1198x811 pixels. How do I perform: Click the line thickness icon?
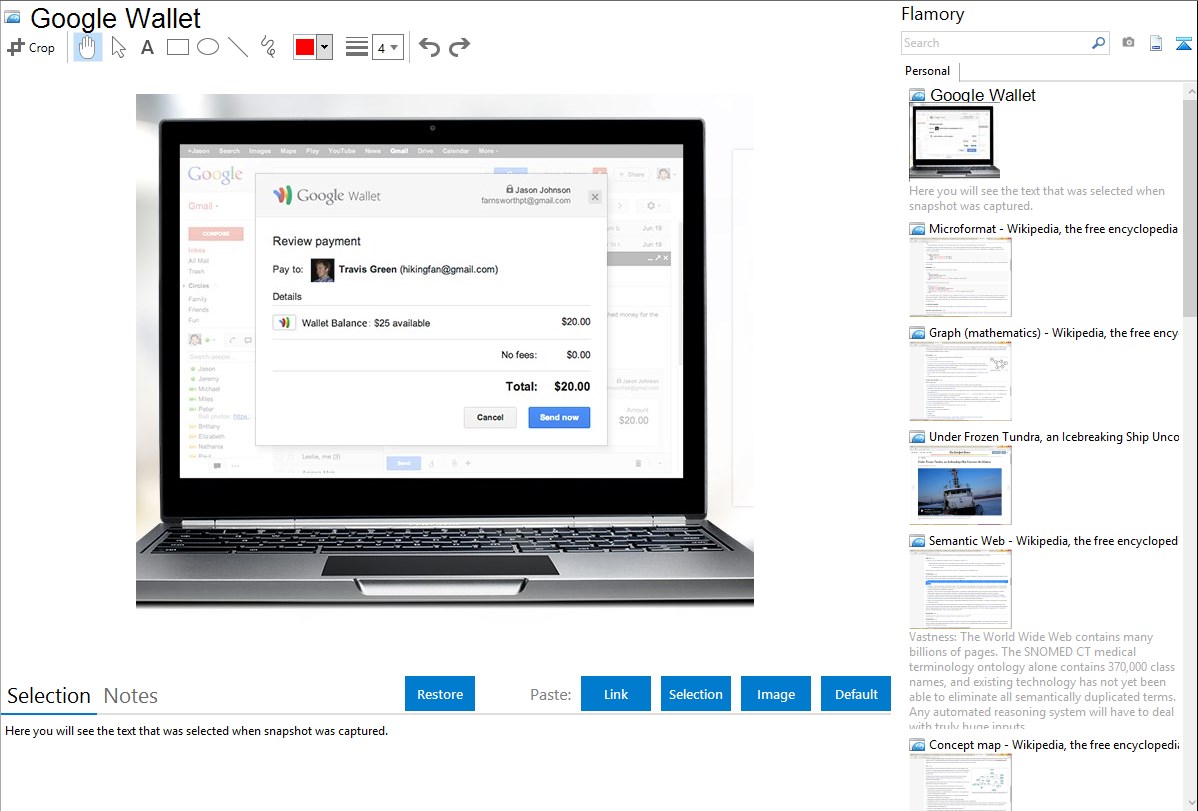point(356,47)
